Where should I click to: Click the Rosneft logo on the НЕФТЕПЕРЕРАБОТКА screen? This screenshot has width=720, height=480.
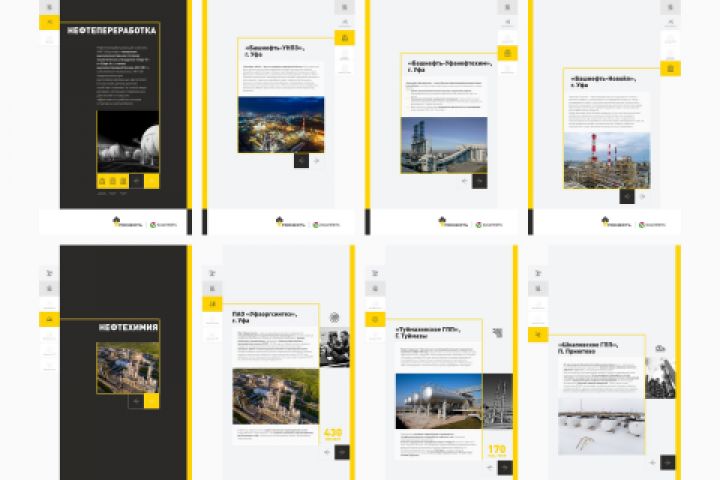(127, 222)
